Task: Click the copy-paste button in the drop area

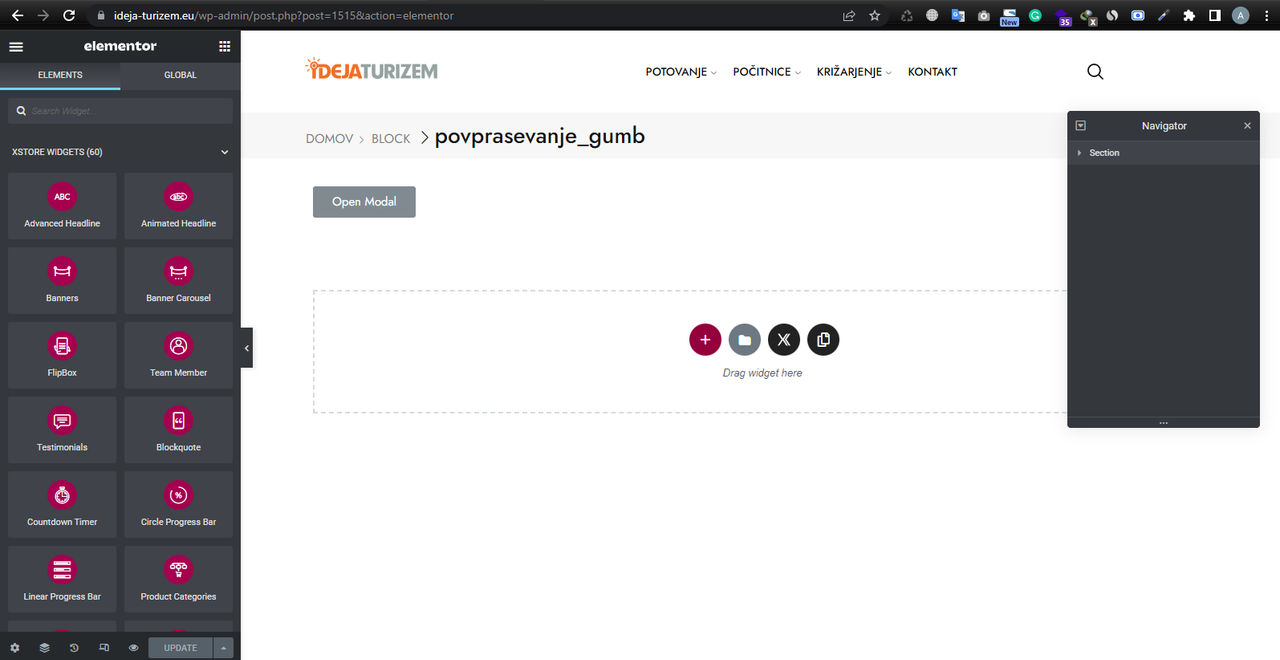Action: (x=823, y=340)
